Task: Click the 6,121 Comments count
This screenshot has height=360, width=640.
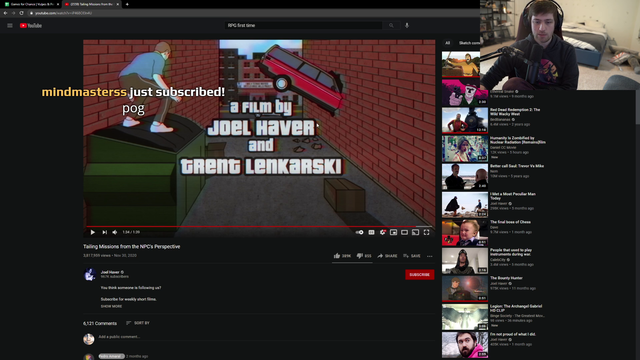Action: 100,323
